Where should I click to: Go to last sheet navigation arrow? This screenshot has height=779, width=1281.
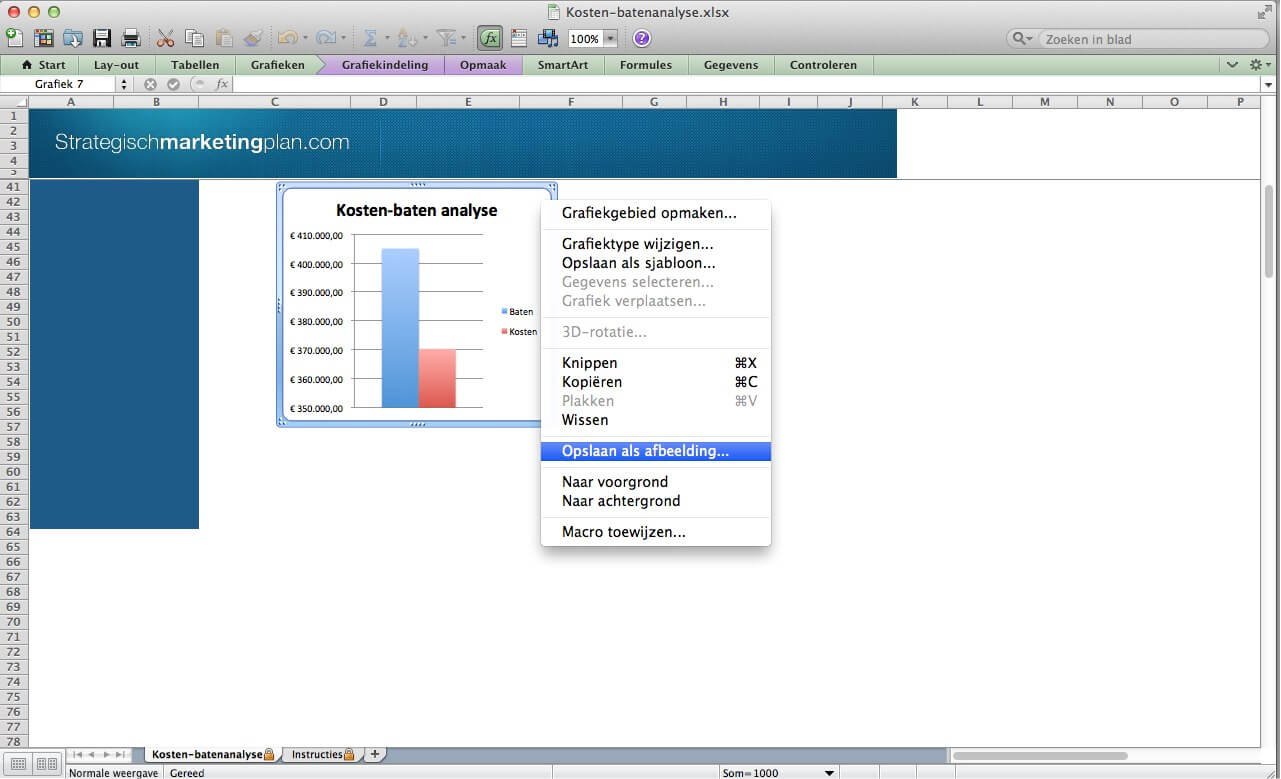[120, 754]
